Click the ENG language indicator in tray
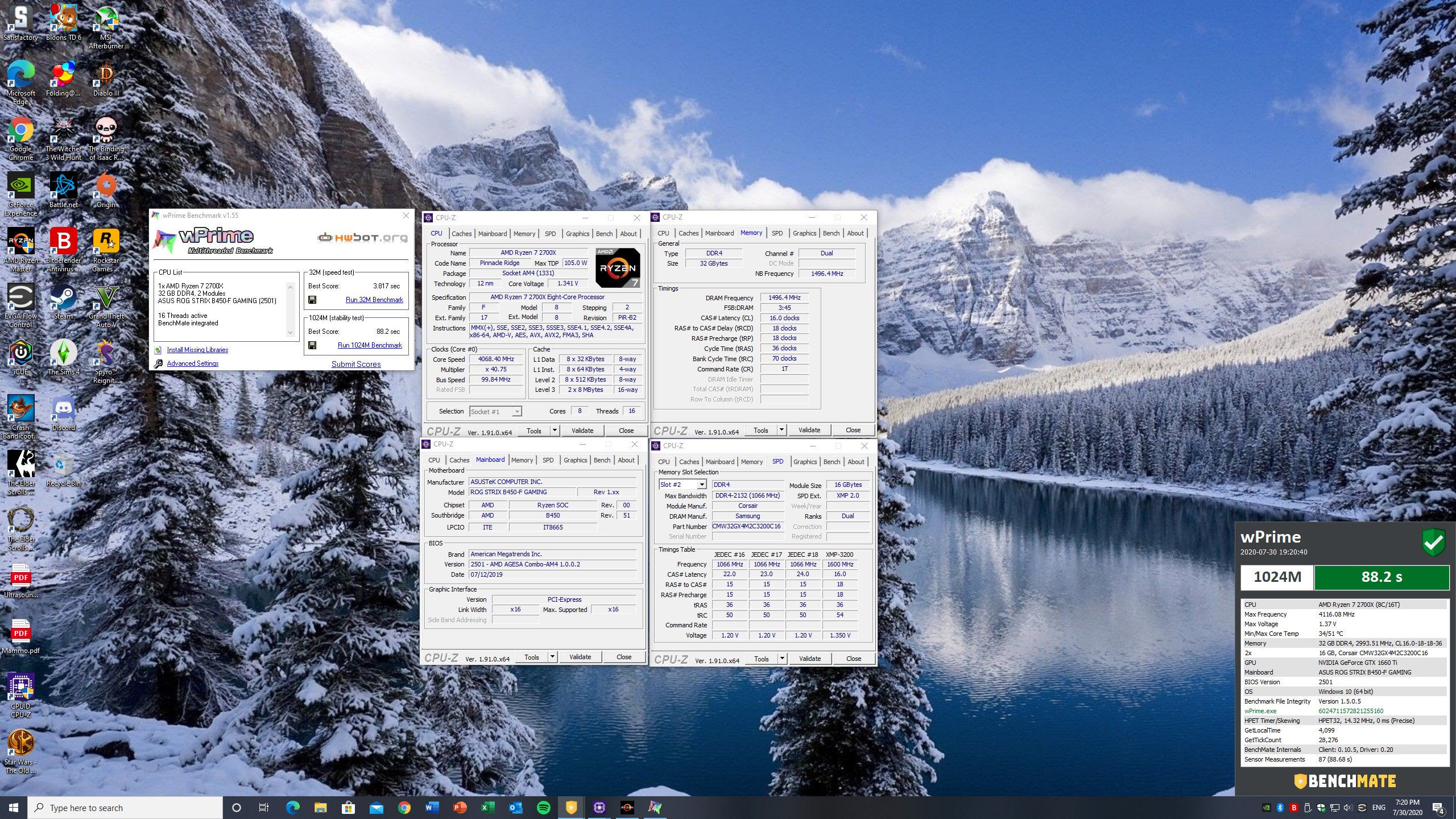The image size is (1456, 819). 1379,808
